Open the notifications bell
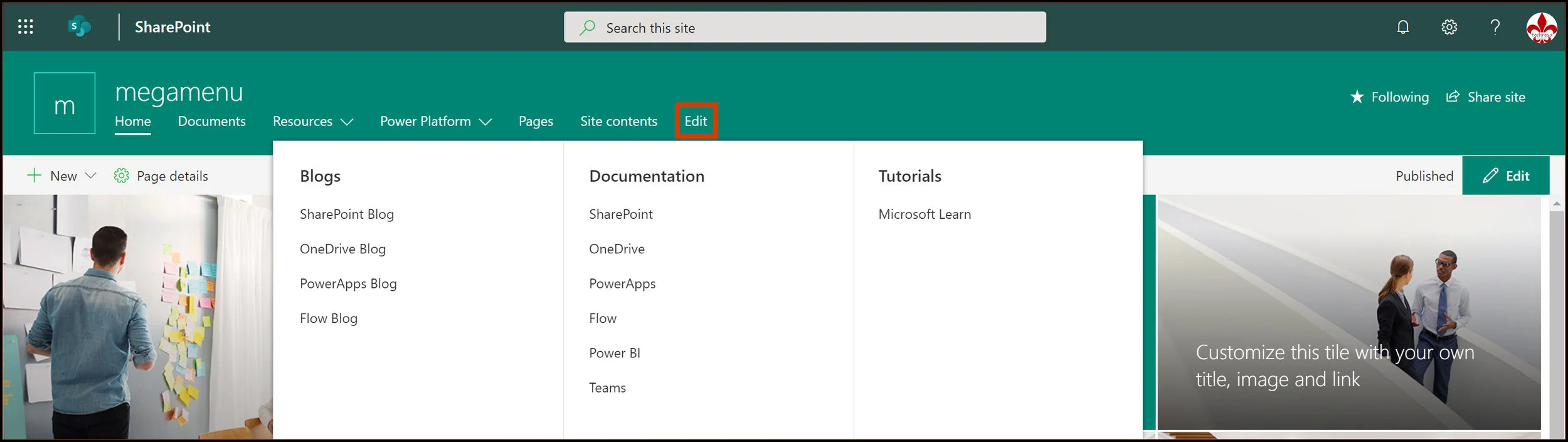 click(1403, 27)
